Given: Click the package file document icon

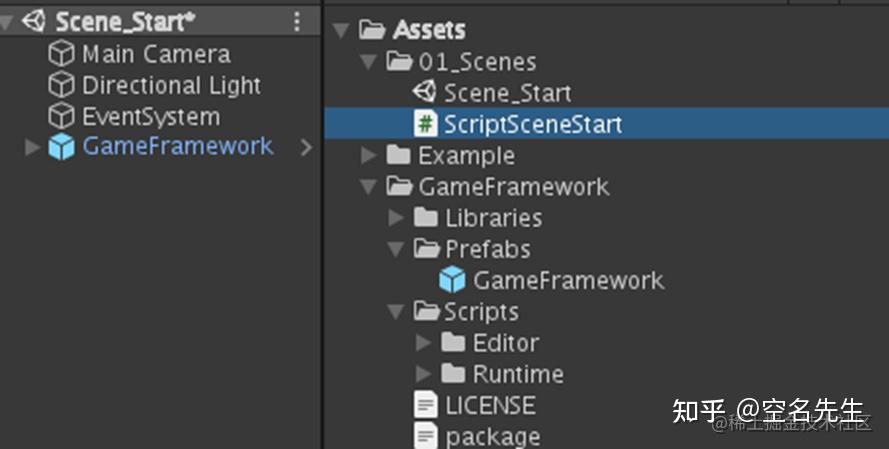Looking at the screenshot, I should tap(425, 435).
